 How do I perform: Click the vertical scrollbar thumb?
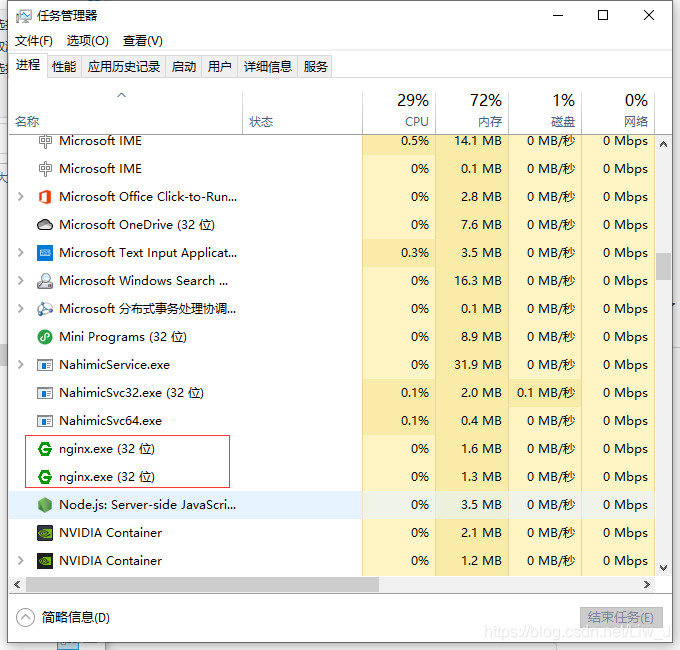[x=663, y=267]
